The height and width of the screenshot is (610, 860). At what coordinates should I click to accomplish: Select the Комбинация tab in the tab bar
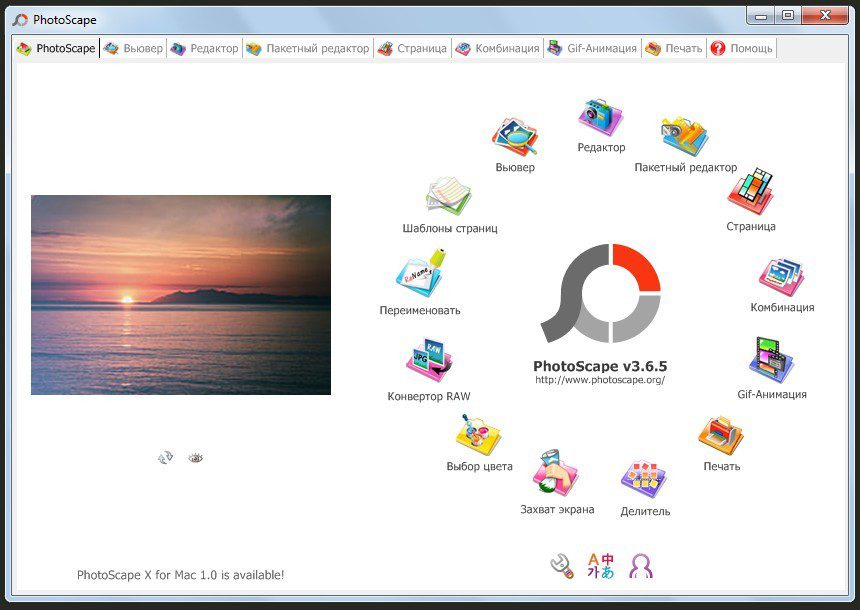[497, 48]
